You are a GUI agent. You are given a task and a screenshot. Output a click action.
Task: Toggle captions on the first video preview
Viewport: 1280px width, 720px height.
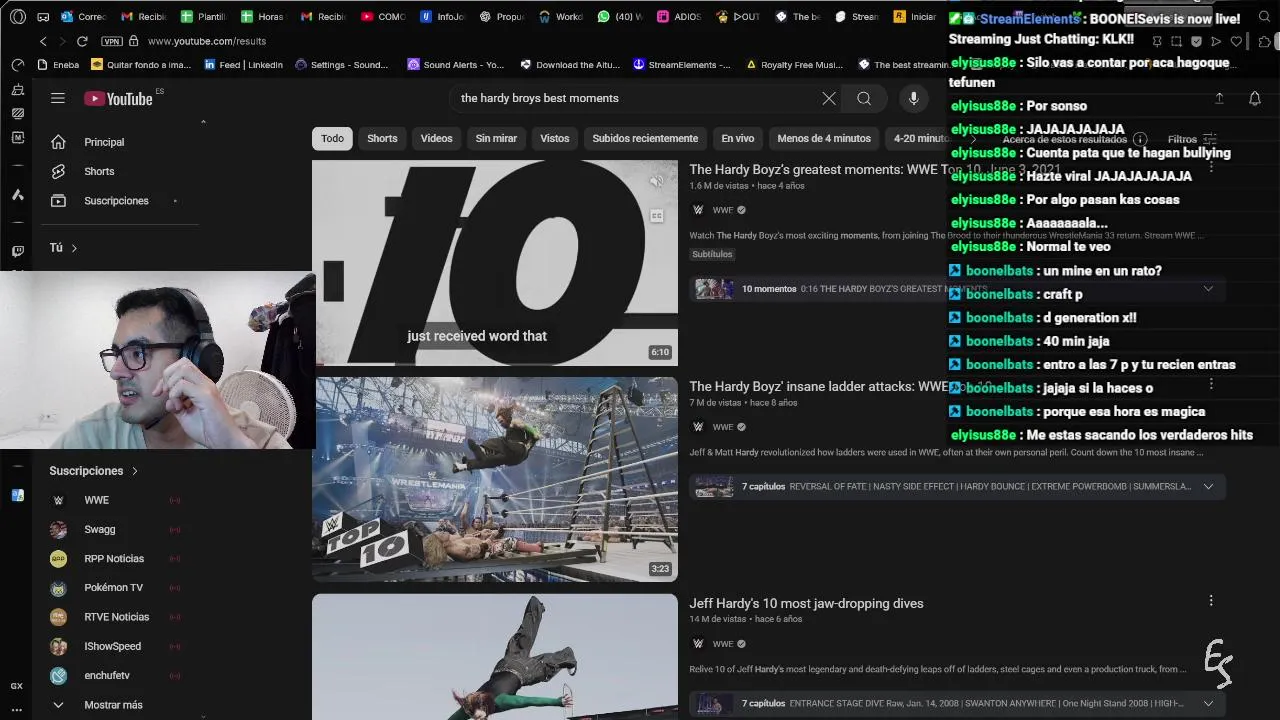(656, 216)
